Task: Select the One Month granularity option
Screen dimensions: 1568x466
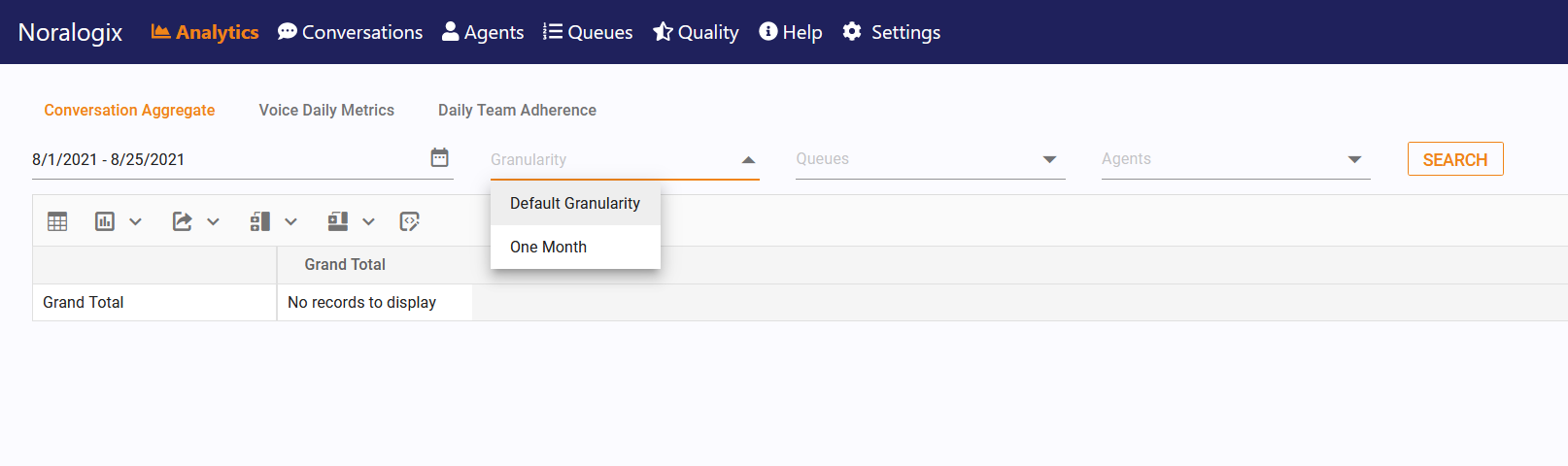Action: point(549,247)
